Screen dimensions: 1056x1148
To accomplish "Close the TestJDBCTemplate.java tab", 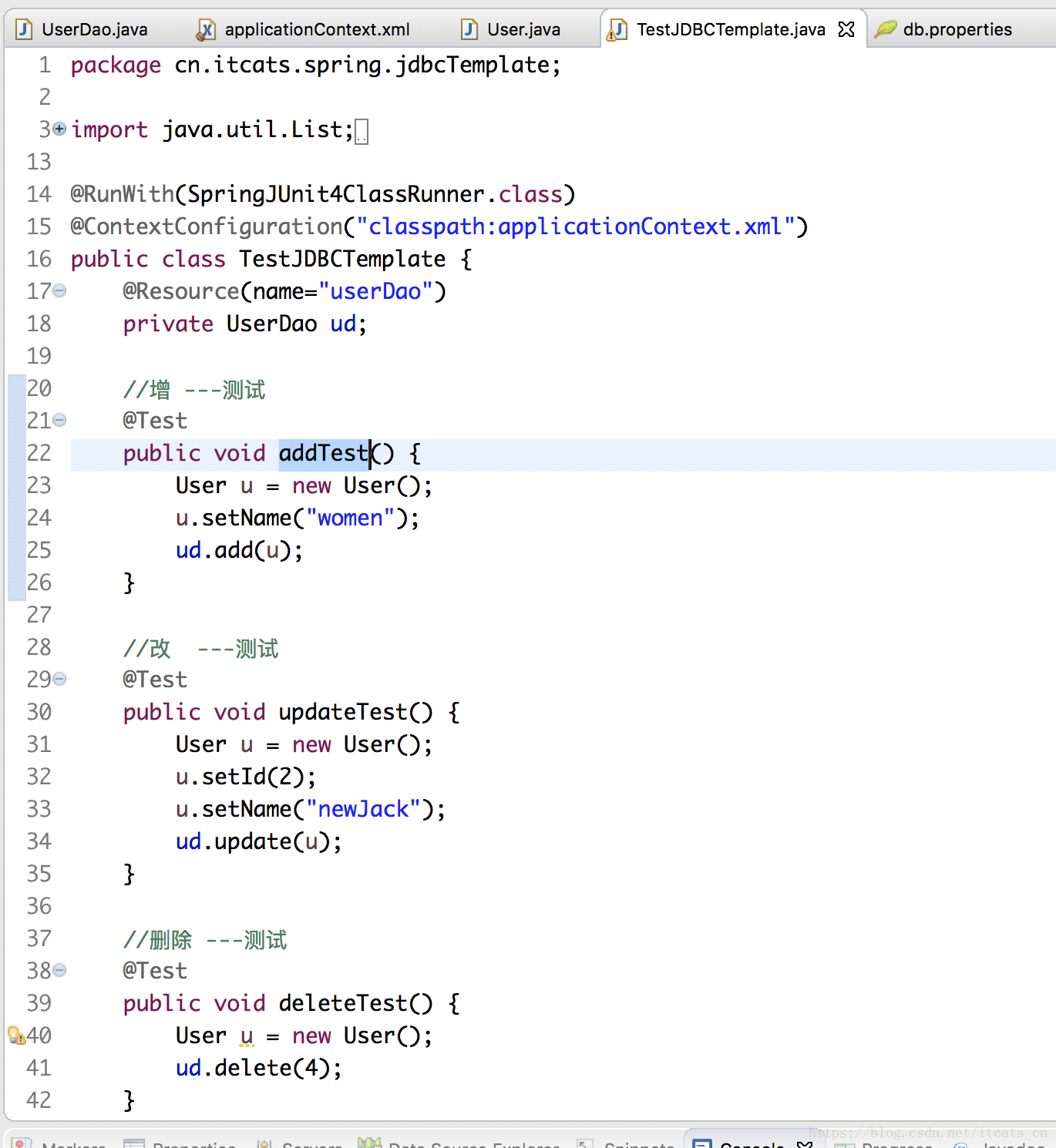I will click(x=846, y=29).
